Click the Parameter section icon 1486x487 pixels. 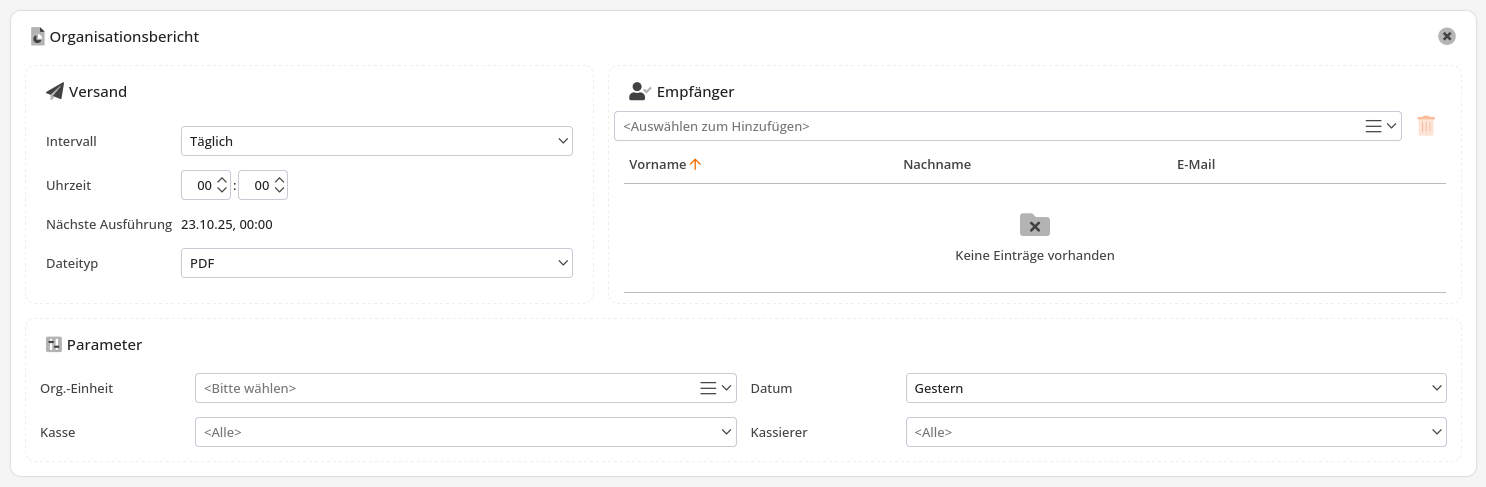point(54,345)
